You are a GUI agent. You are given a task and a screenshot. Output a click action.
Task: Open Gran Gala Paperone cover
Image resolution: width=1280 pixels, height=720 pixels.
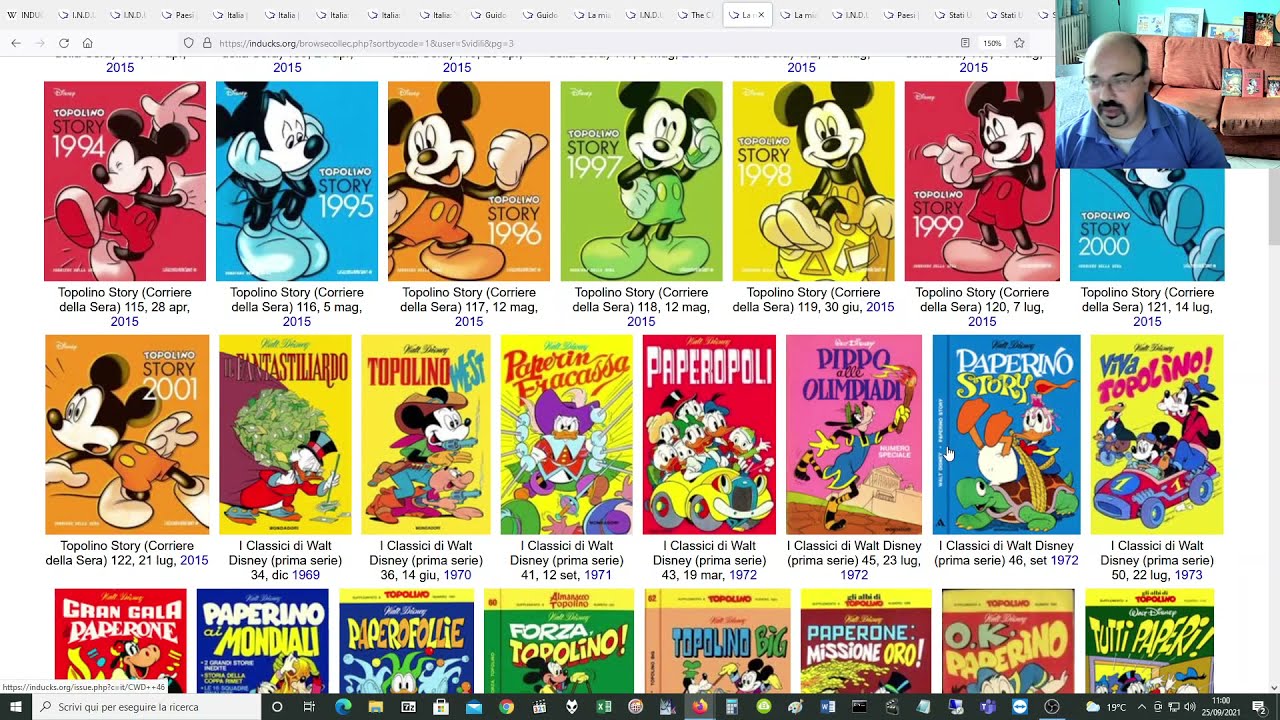(x=120, y=641)
